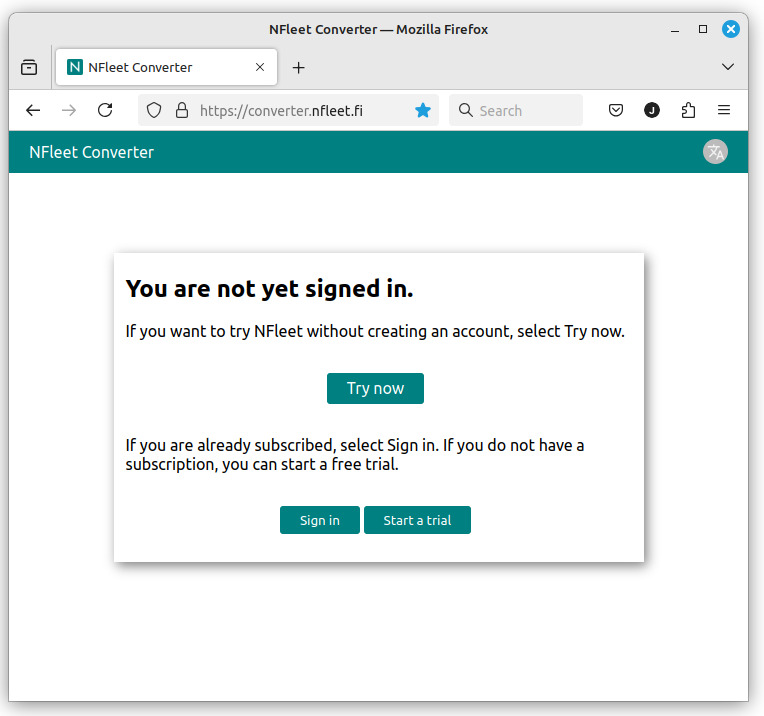The height and width of the screenshot is (716, 764).
Task: Open the Firefox hamburger menu
Action: [724, 110]
